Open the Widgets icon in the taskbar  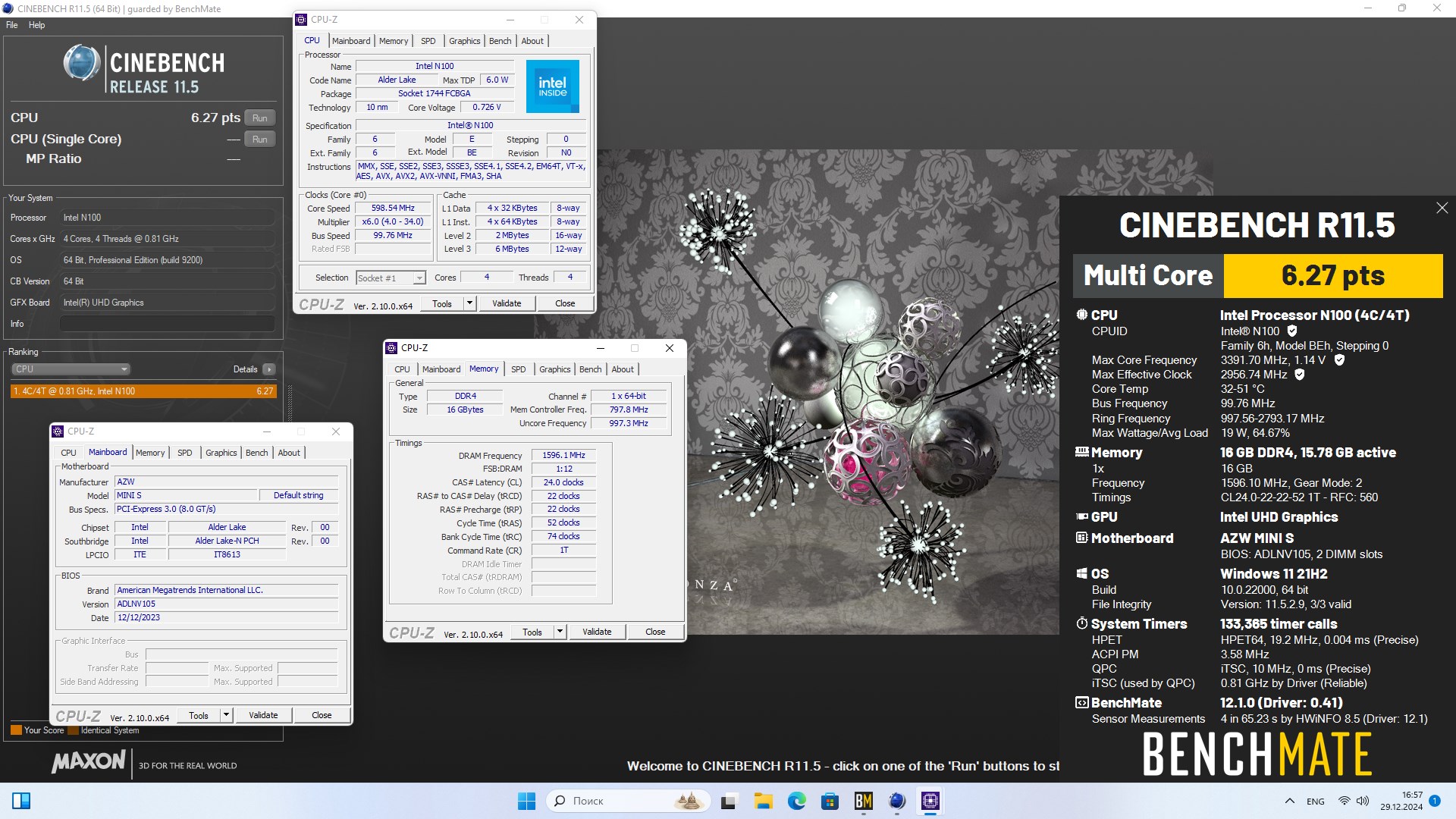[21, 801]
